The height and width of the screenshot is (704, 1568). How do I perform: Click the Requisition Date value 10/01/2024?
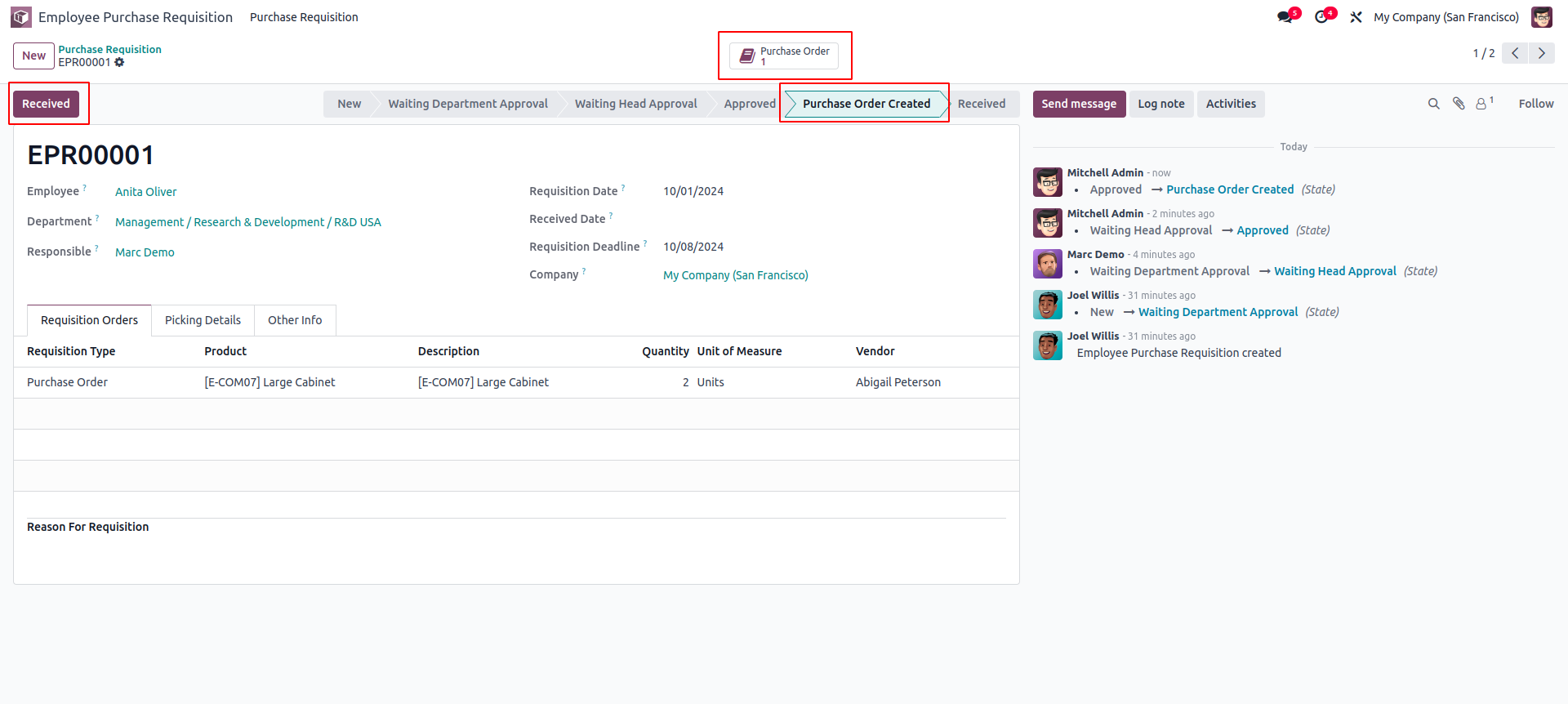click(693, 191)
